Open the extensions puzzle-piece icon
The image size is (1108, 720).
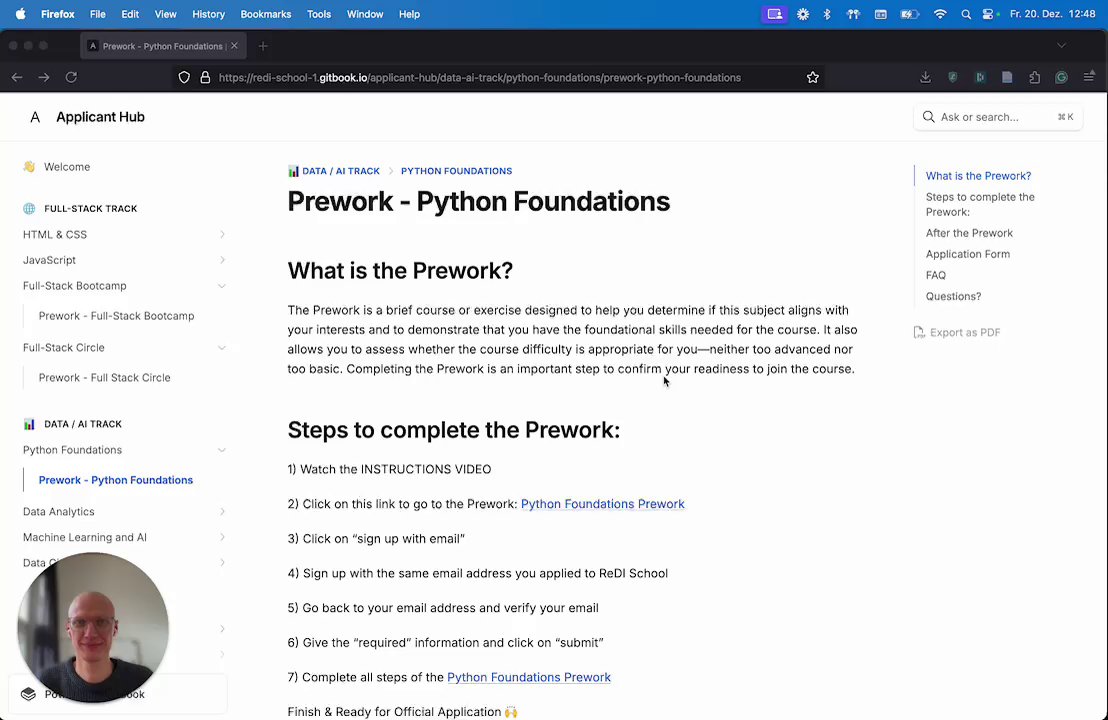click(x=1035, y=78)
